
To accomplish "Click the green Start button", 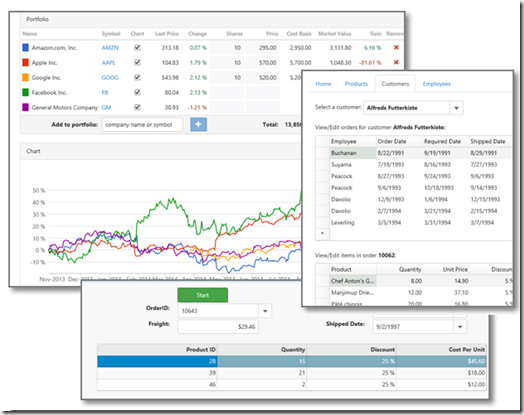I will click(x=203, y=295).
